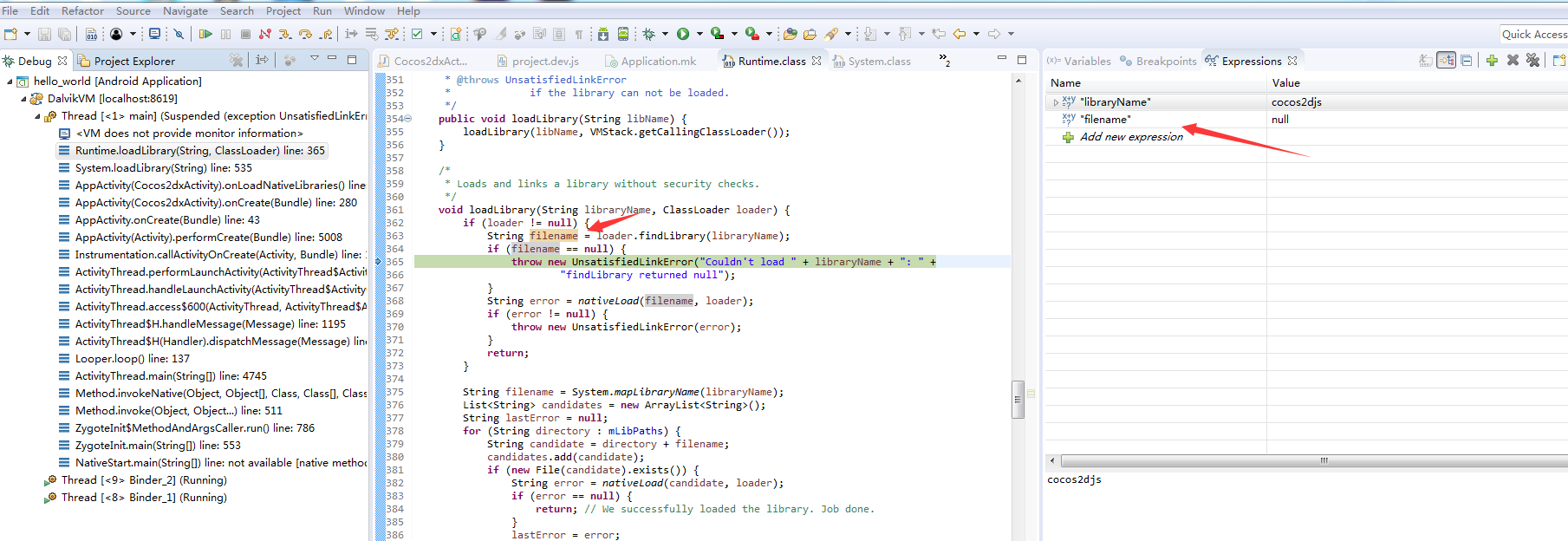Click the Resume debug button
This screenshot has height=541, width=1568.
(205, 34)
